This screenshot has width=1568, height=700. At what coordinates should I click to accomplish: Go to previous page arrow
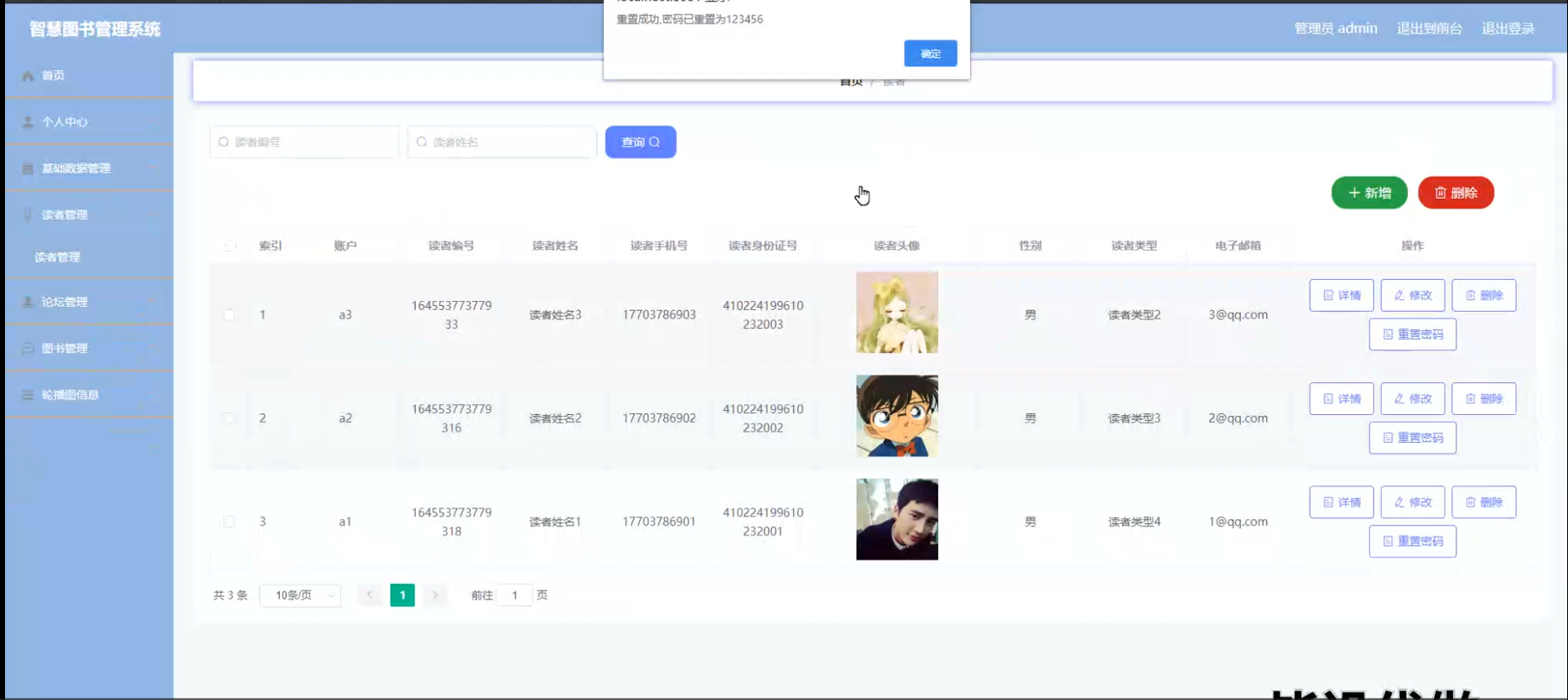370,595
